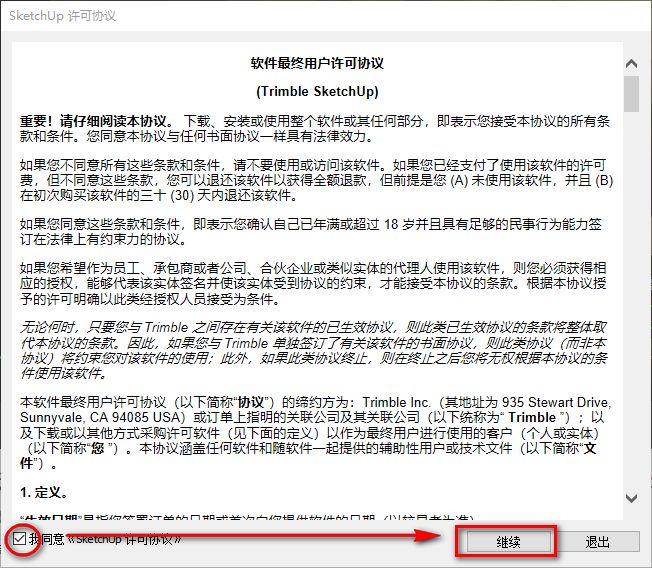Tick the agree to SketchUp license checkbox
Viewport: 652px width, 568px height.
pos(21,539)
